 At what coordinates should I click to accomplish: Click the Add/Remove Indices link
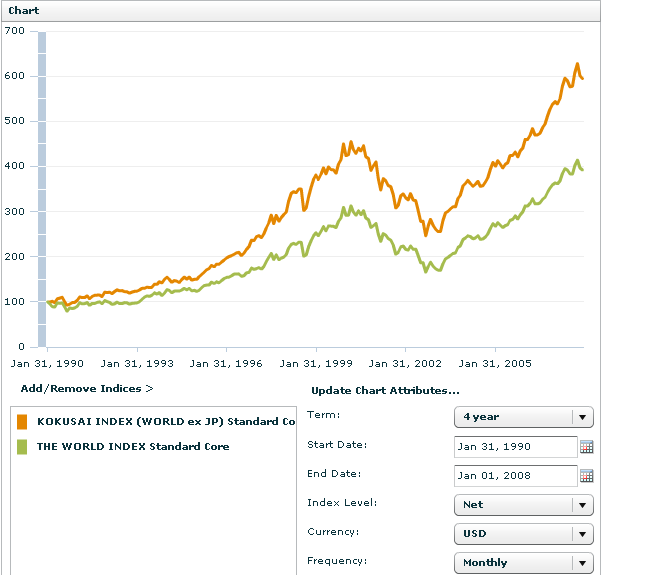(x=87, y=389)
